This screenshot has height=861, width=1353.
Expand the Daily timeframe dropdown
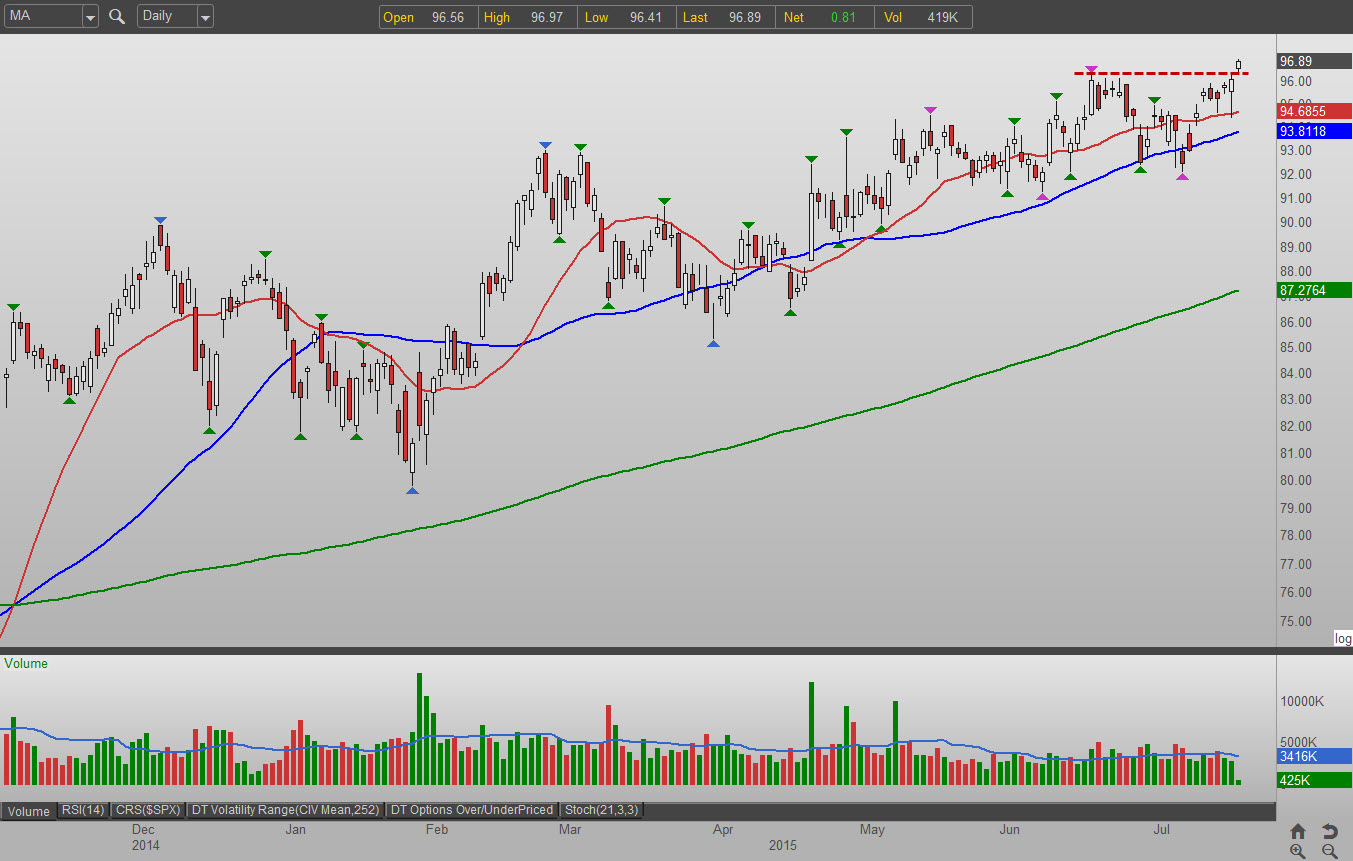click(x=204, y=17)
